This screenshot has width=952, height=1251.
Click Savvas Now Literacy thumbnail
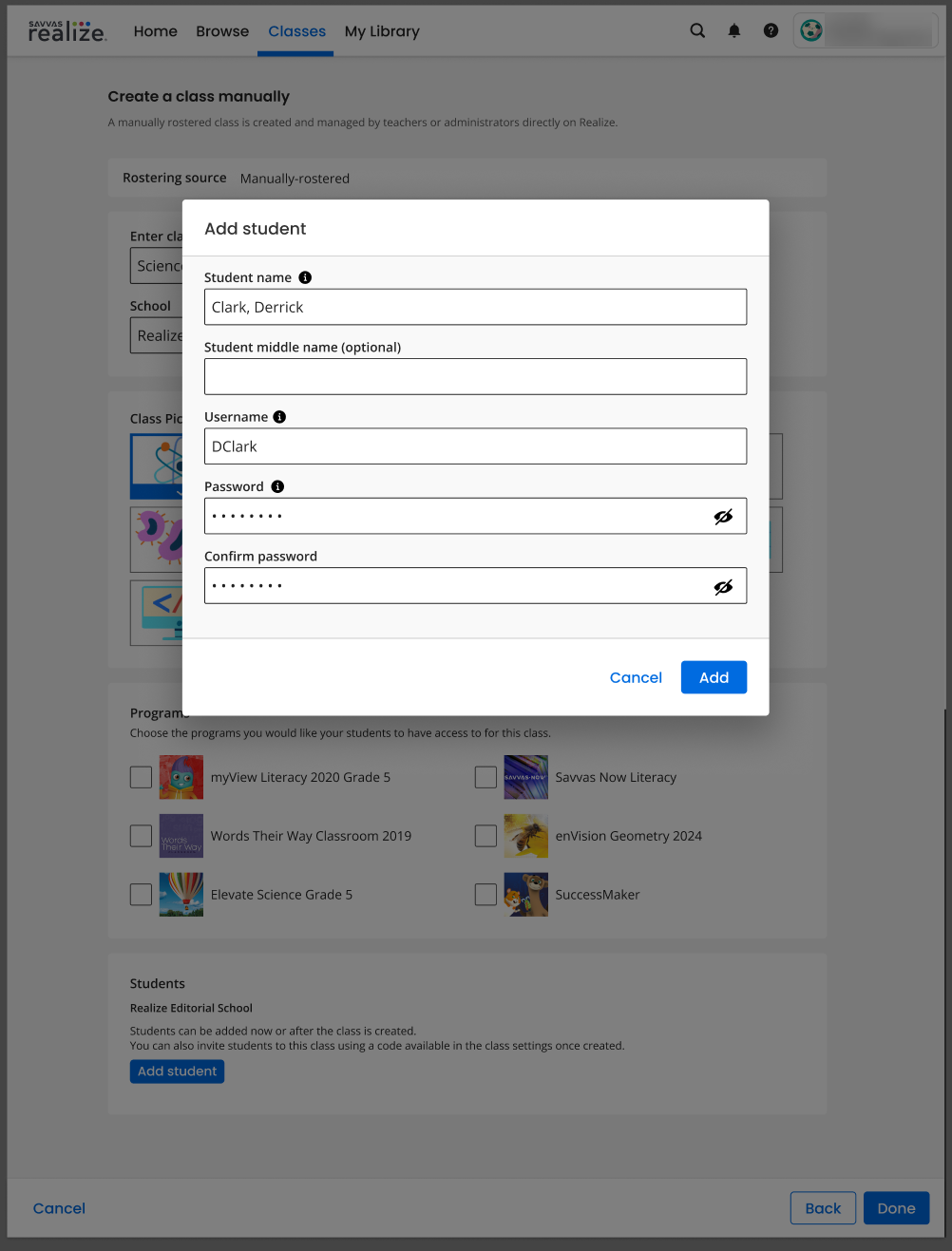pyautogui.click(x=525, y=777)
